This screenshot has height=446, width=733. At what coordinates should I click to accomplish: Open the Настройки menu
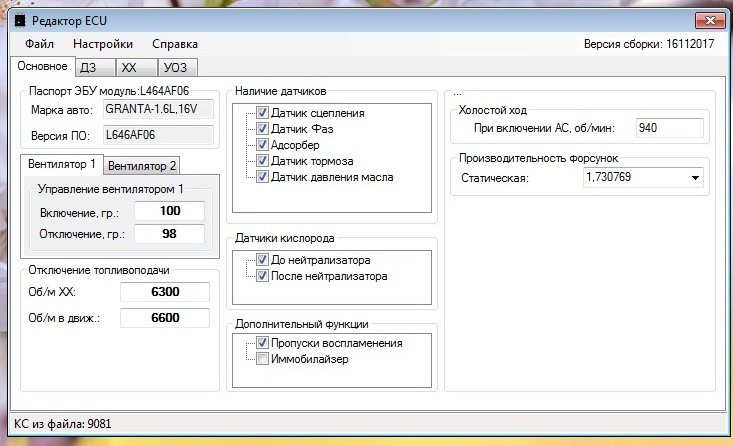pos(103,44)
